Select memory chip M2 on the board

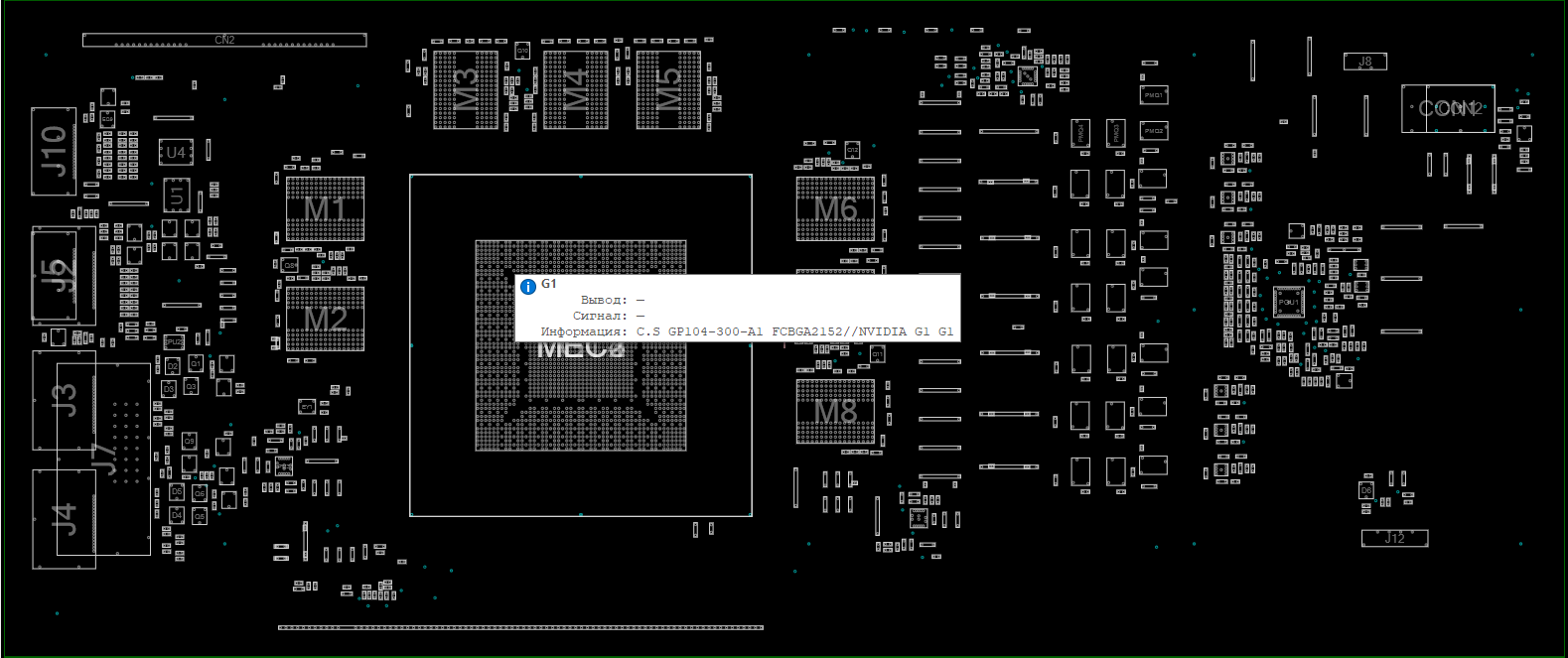coord(325,319)
